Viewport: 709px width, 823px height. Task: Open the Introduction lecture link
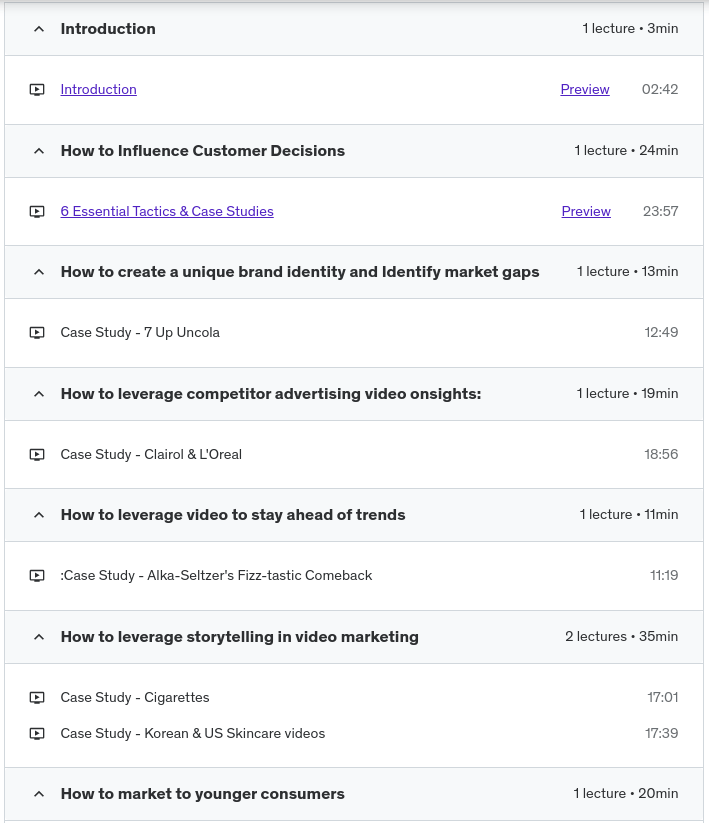98,89
